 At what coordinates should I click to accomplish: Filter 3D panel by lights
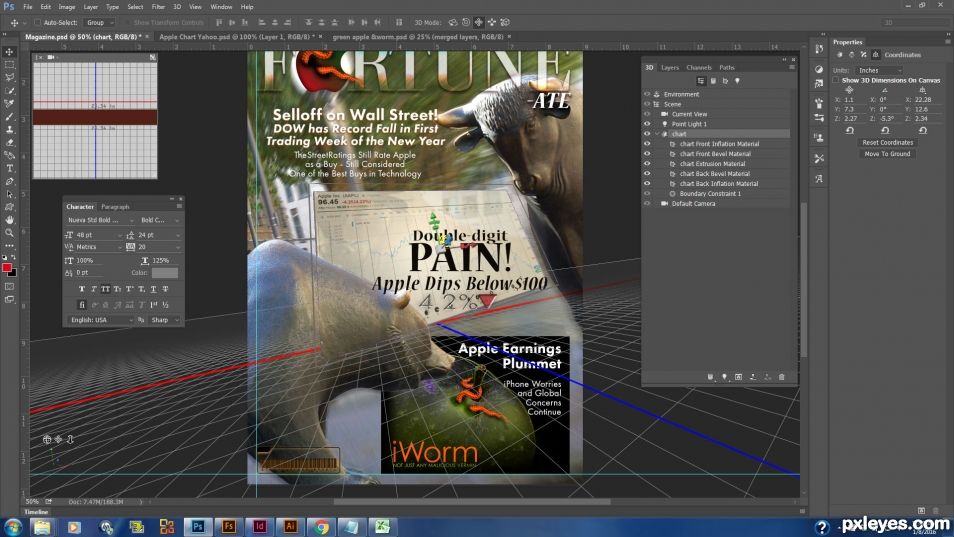point(737,80)
